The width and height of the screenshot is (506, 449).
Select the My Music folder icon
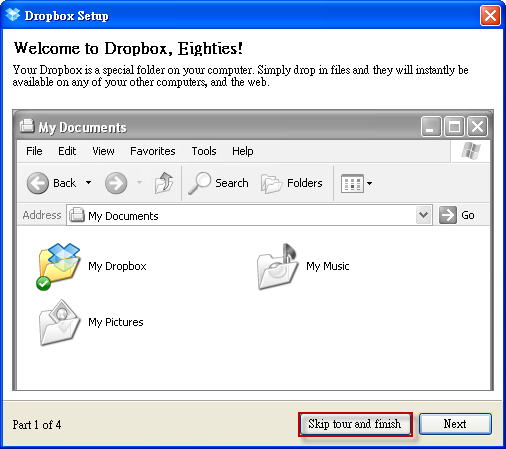(x=277, y=266)
